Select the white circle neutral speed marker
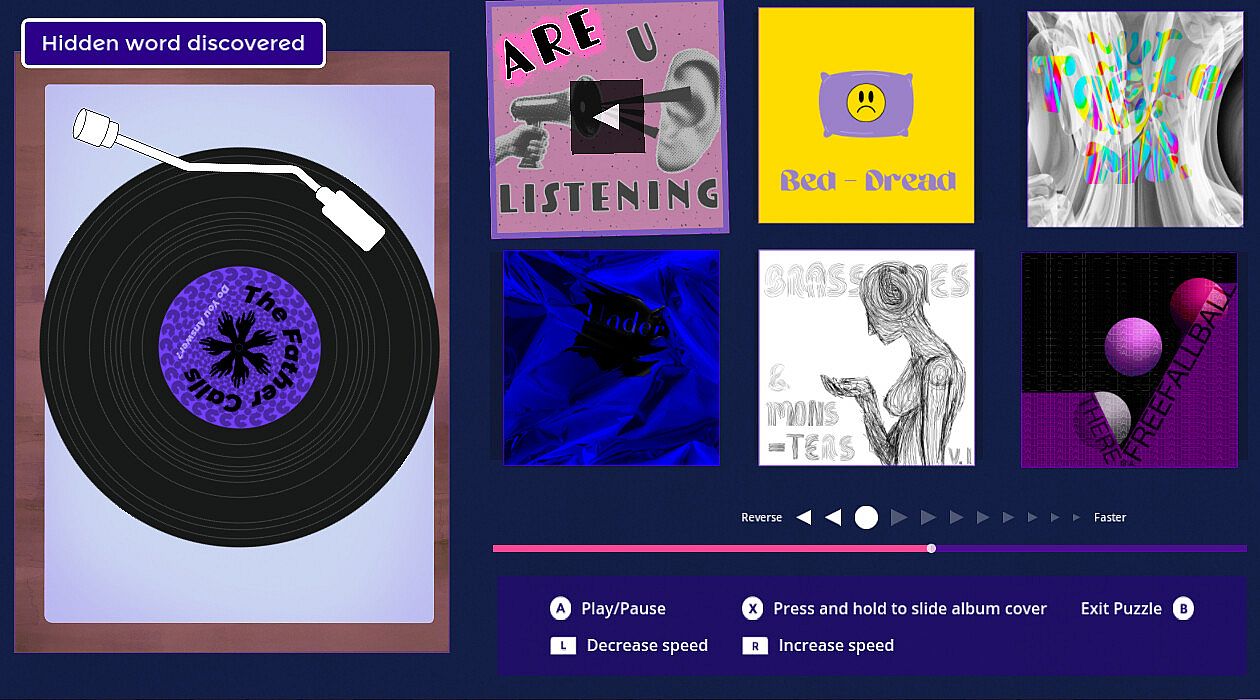Image resolution: width=1260 pixels, height=700 pixels. [x=866, y=517]
